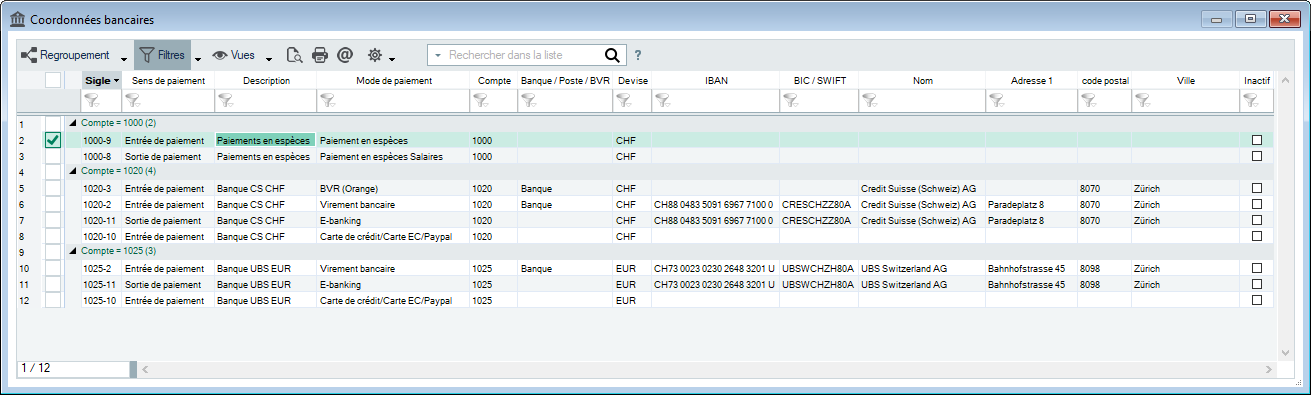Click the UBS Switzerland AG cell in row 1025-2
1311x395 pixels.
pos(922,268)
